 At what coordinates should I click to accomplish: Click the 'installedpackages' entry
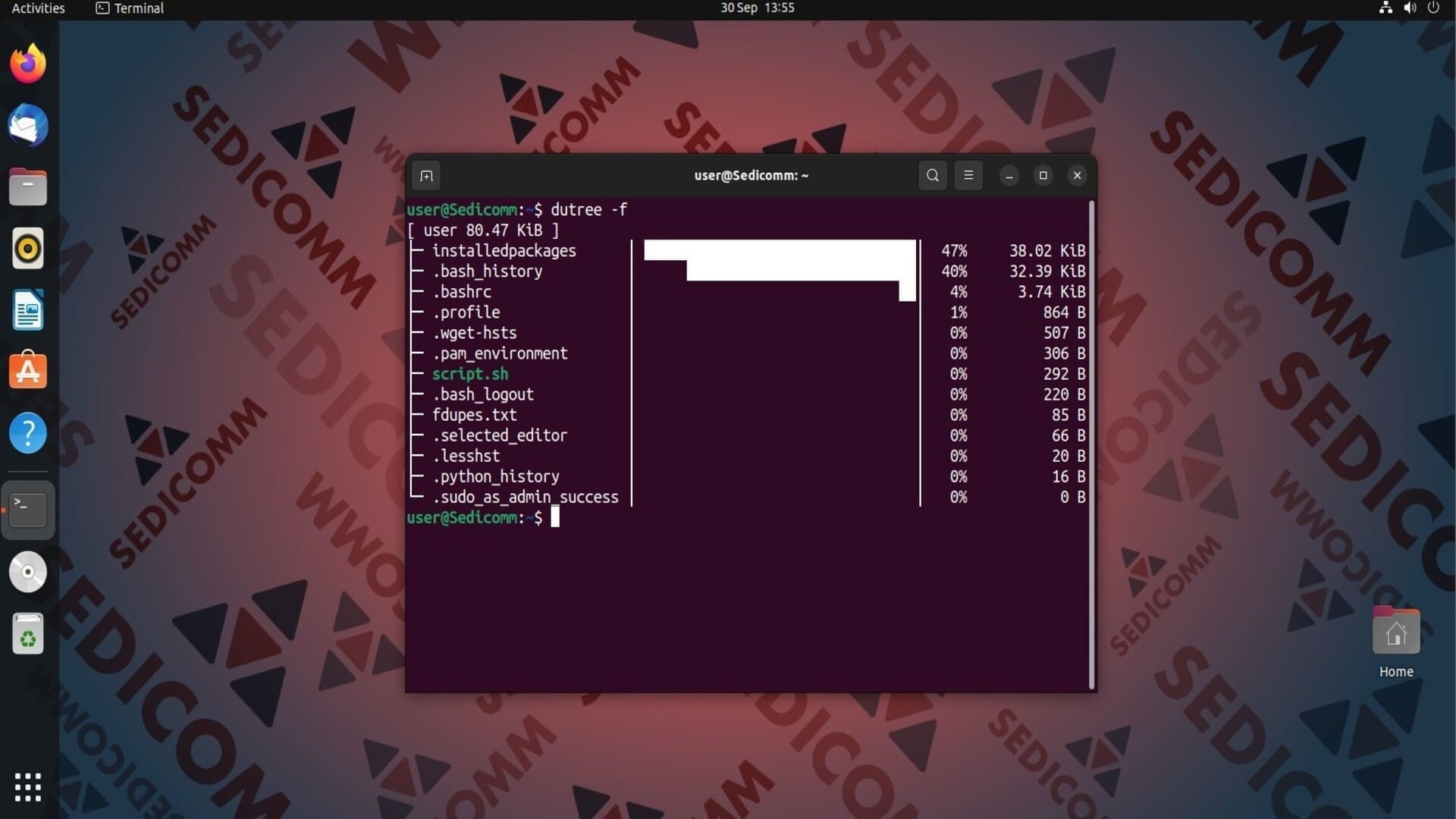tap(504, 251)
